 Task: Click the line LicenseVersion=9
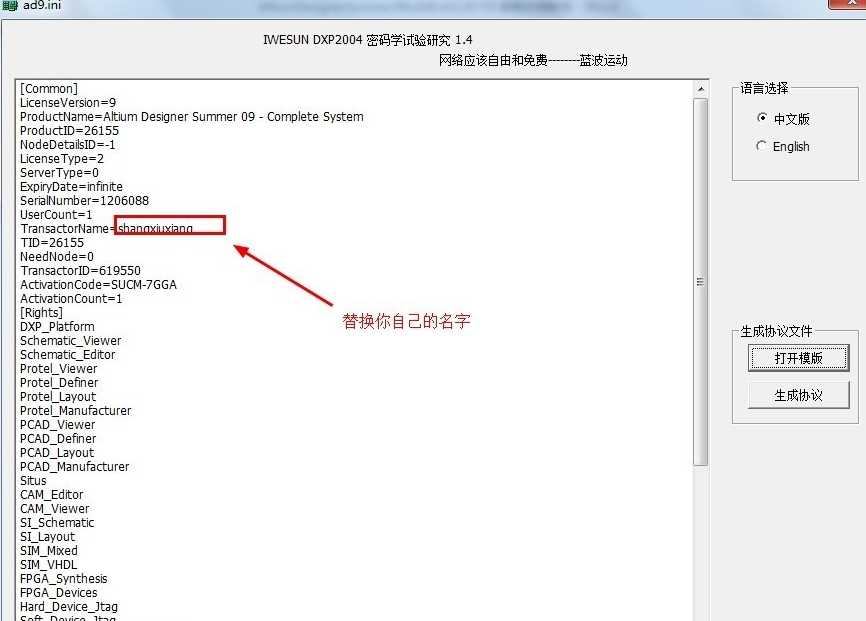(x=68, y=103)
